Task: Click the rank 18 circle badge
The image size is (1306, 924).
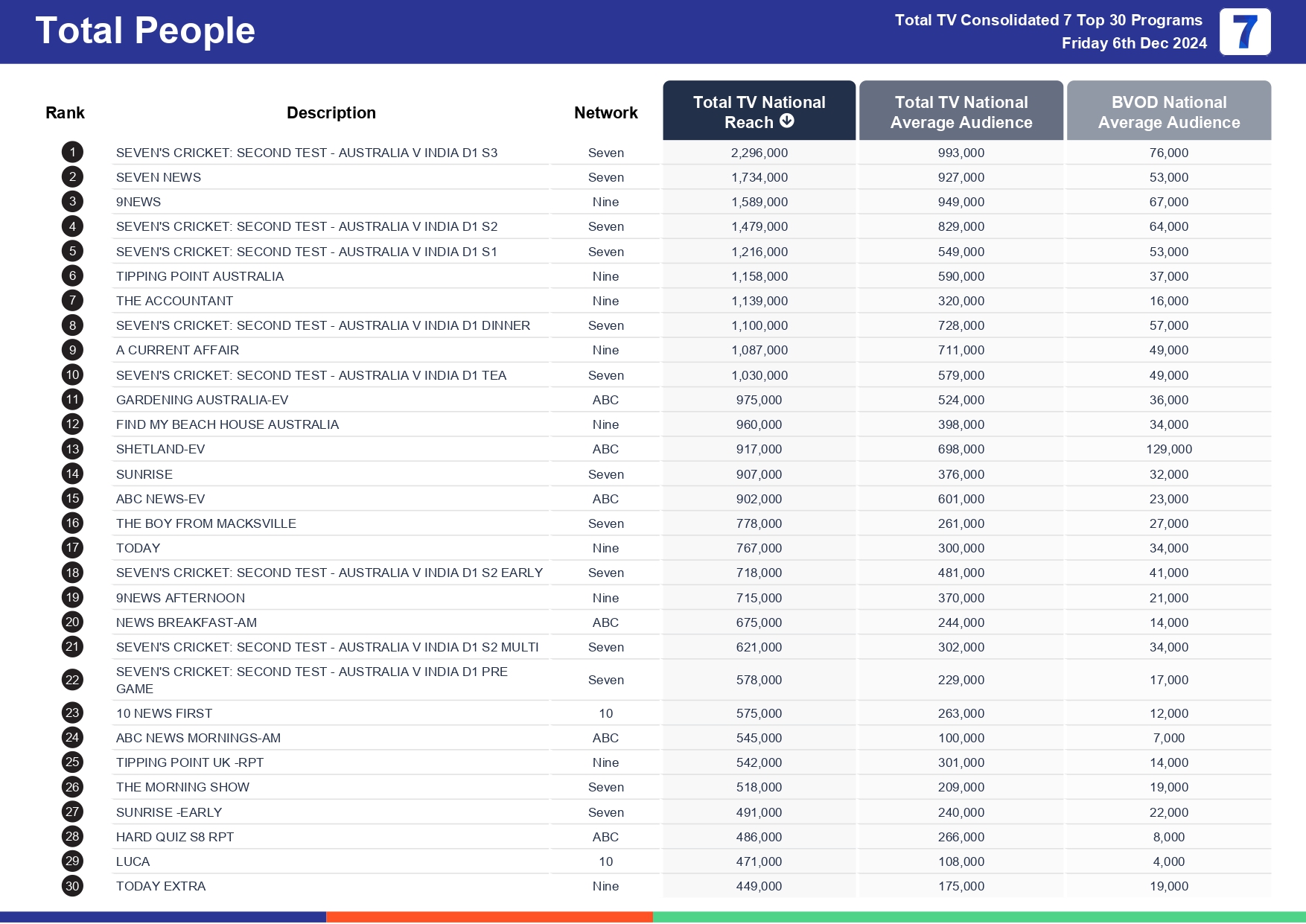Action: tap(72, 573)
